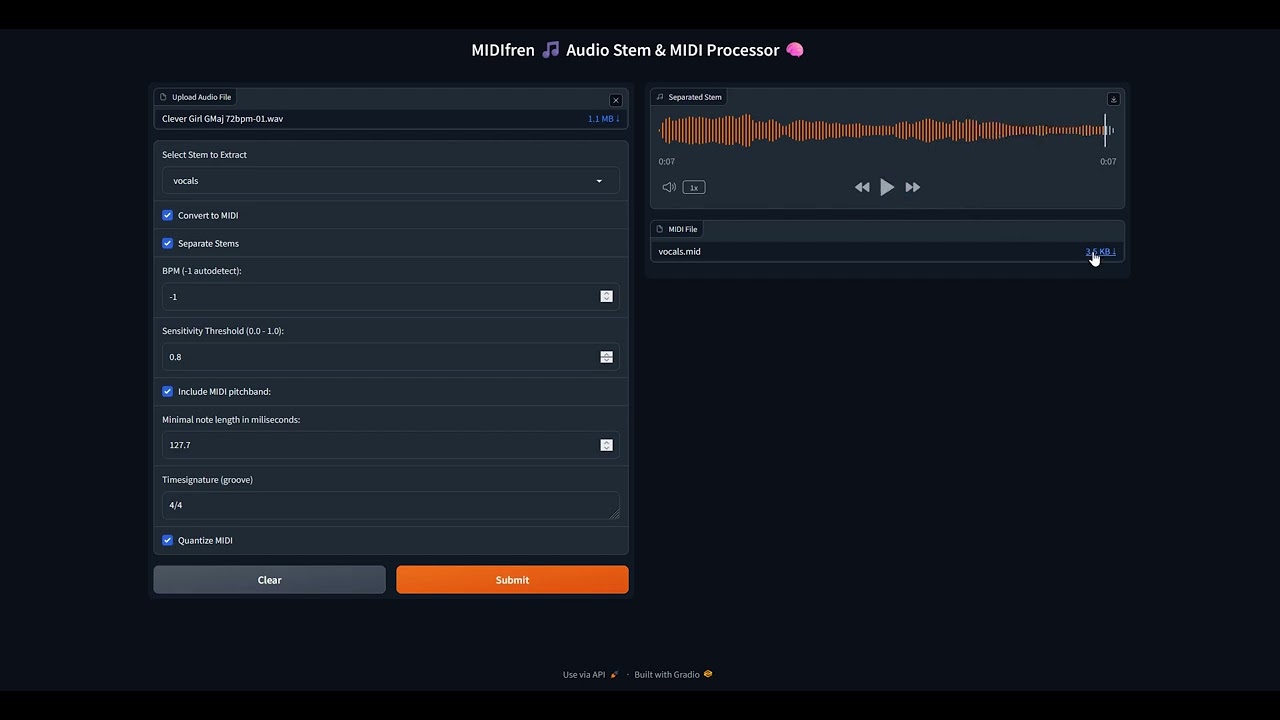The image size is (1280, 720).
Task: Untick the Convert to MIDI checkbox
Action: [168, 215]
